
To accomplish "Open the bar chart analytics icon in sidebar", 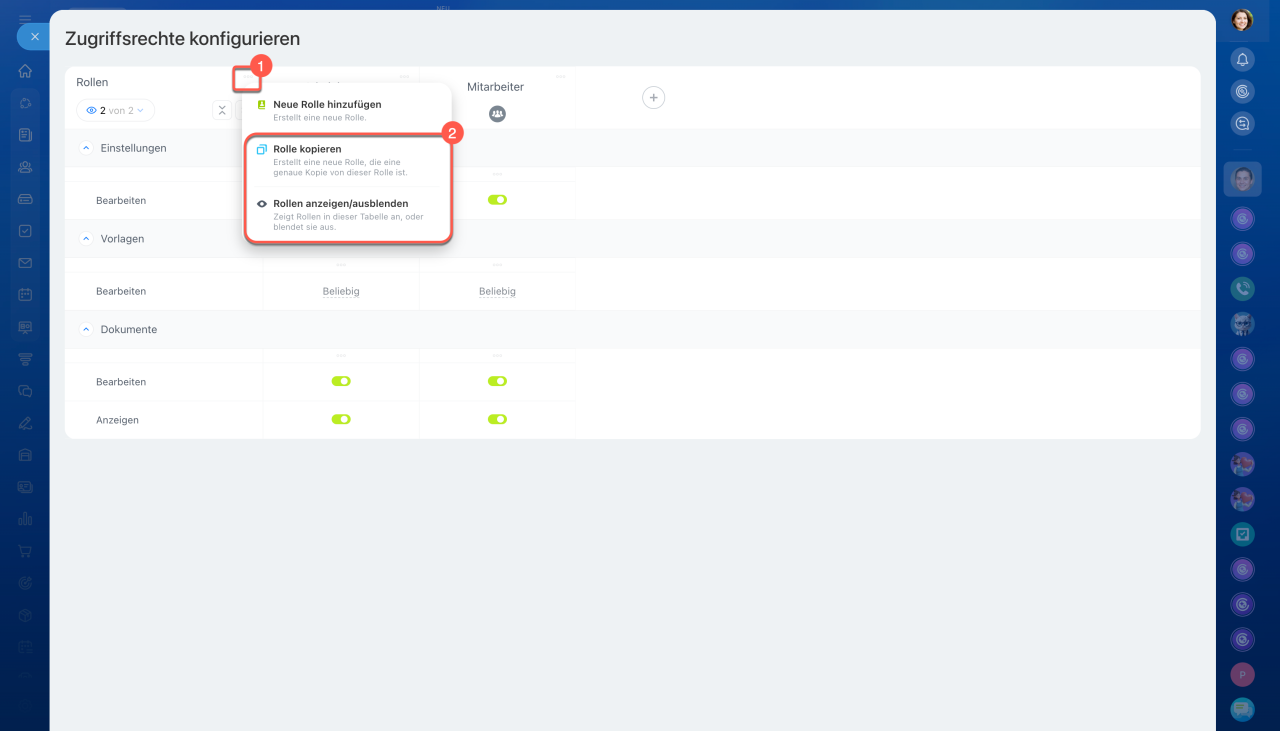I will coord(25,519).
